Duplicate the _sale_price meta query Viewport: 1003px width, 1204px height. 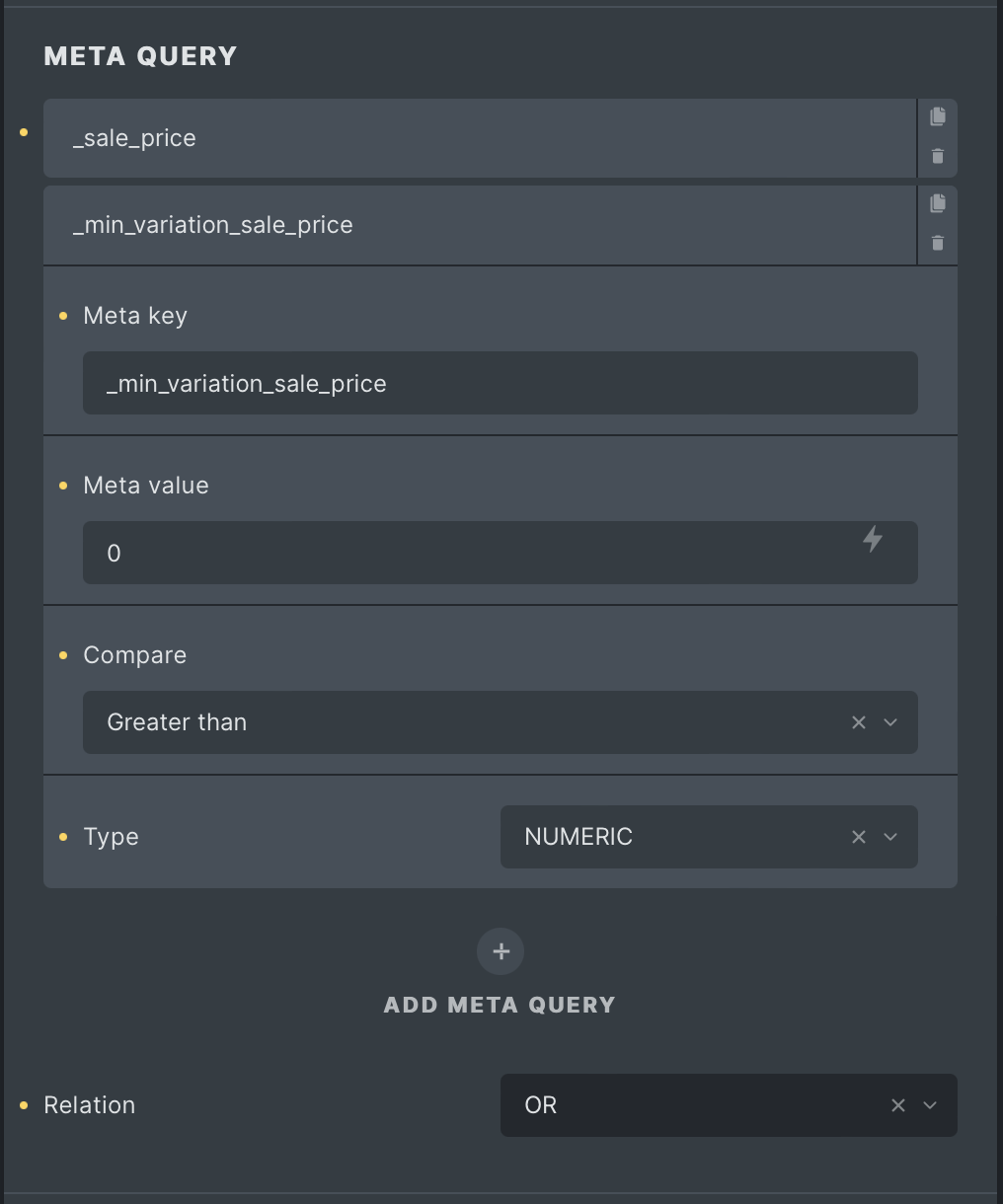tap(938, 116)
